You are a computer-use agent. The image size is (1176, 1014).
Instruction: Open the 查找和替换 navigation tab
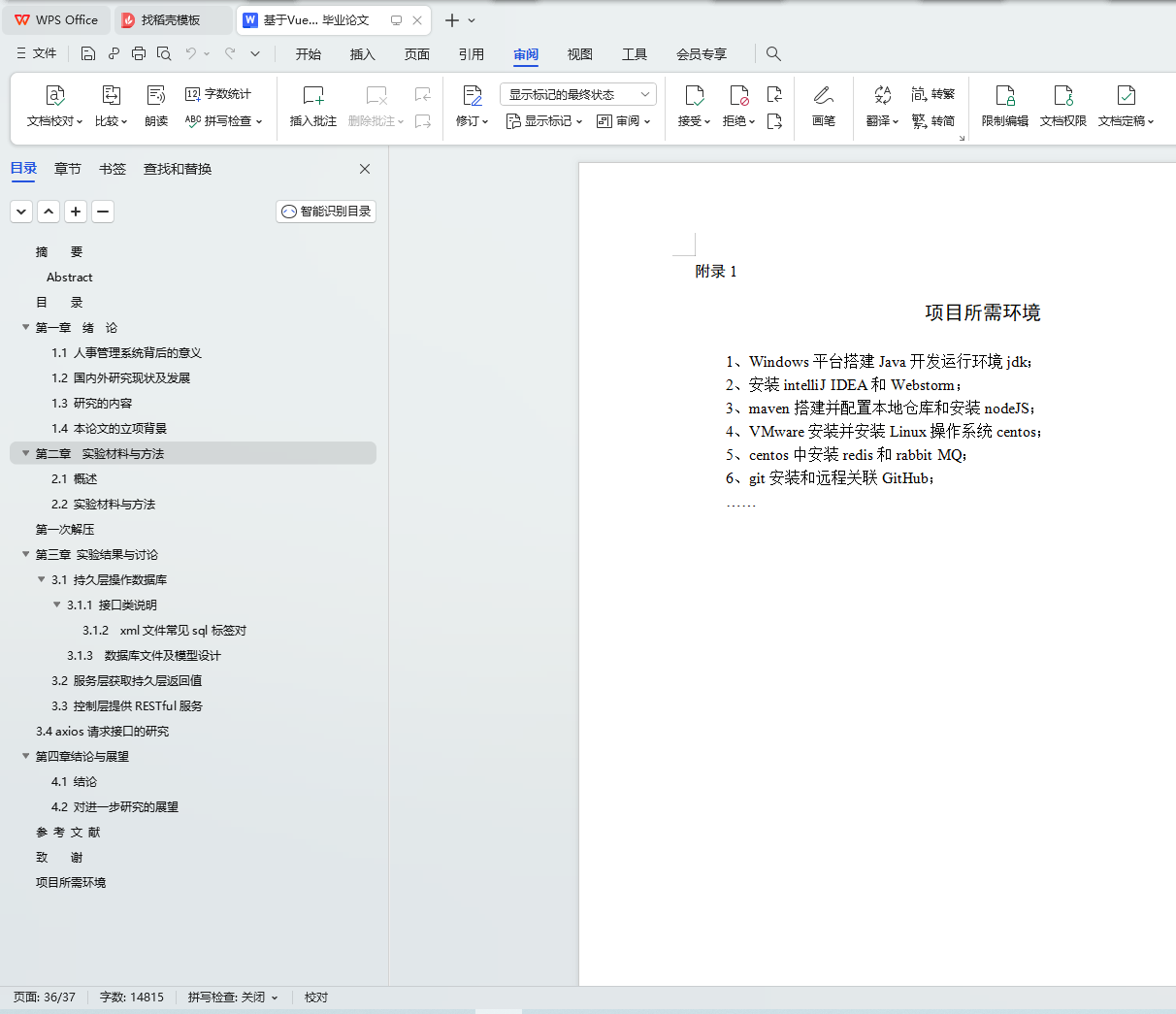pyautogui.click(x=178, y=169)
